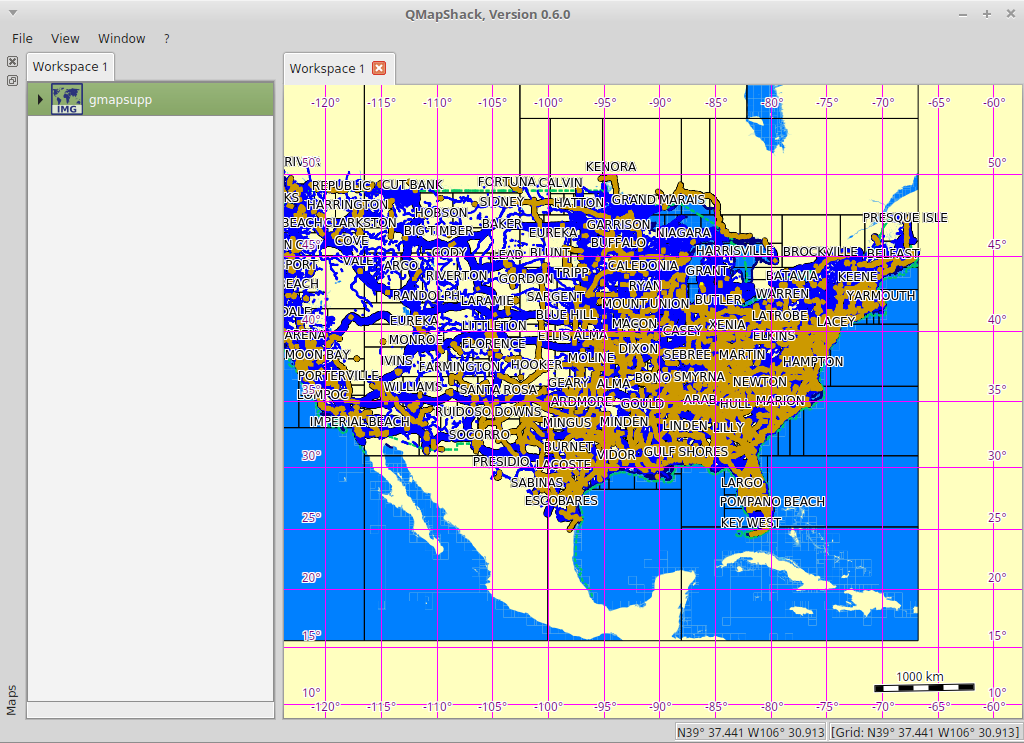Open the View menu

[x=65, y=39]
